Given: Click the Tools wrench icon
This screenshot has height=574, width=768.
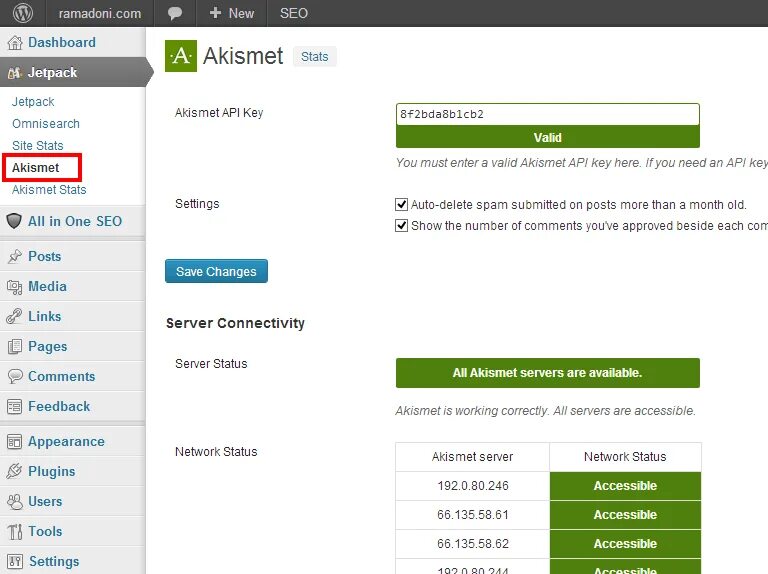Looking at the screenshot, I should click(x=15, y=531).
